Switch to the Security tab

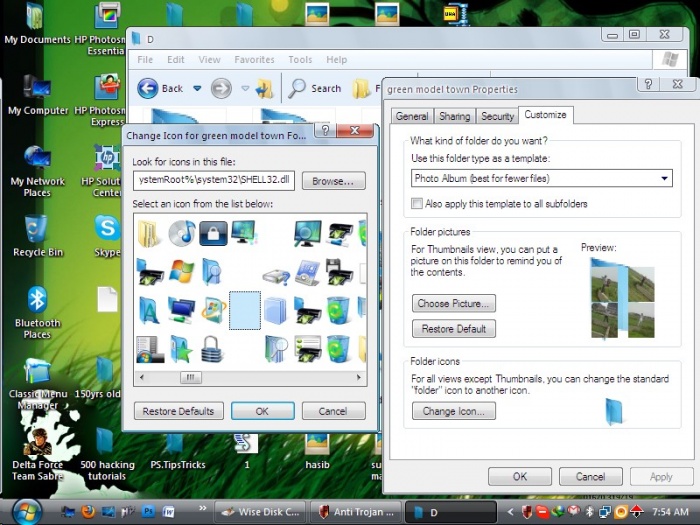click(x=497, y=116)
